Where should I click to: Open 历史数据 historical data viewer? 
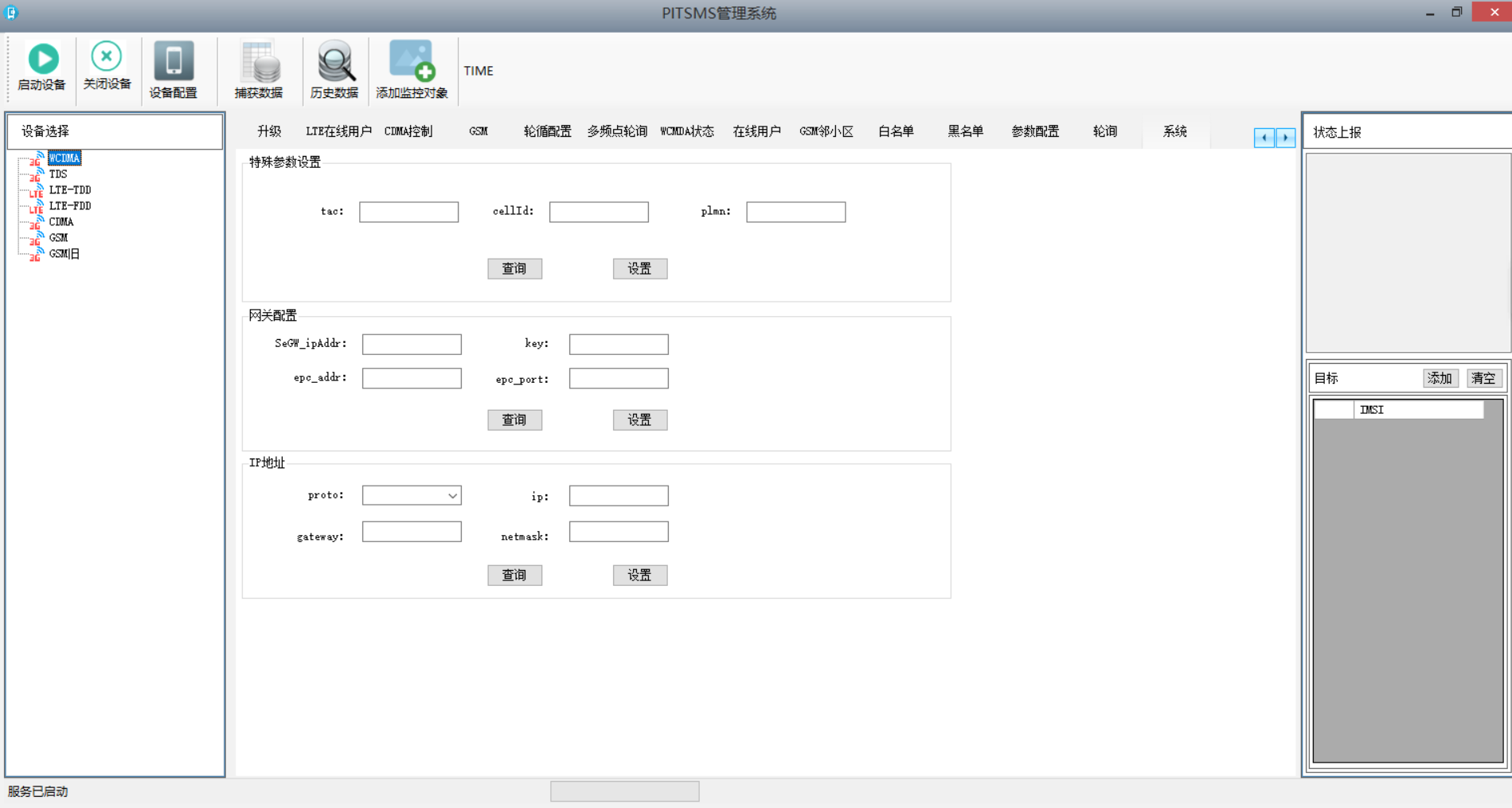[334, 62]
